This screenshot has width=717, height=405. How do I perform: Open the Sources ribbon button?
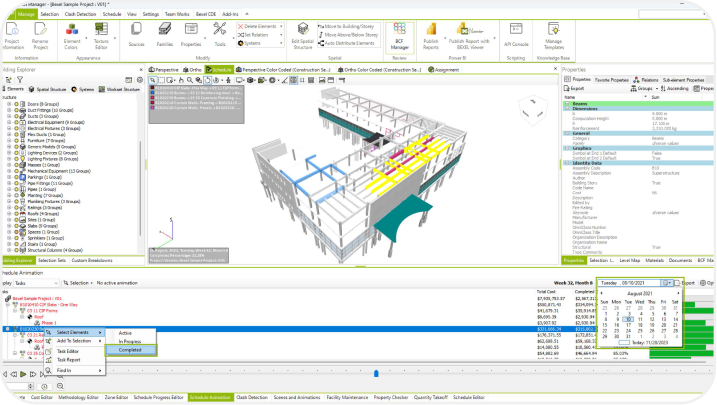136,35
